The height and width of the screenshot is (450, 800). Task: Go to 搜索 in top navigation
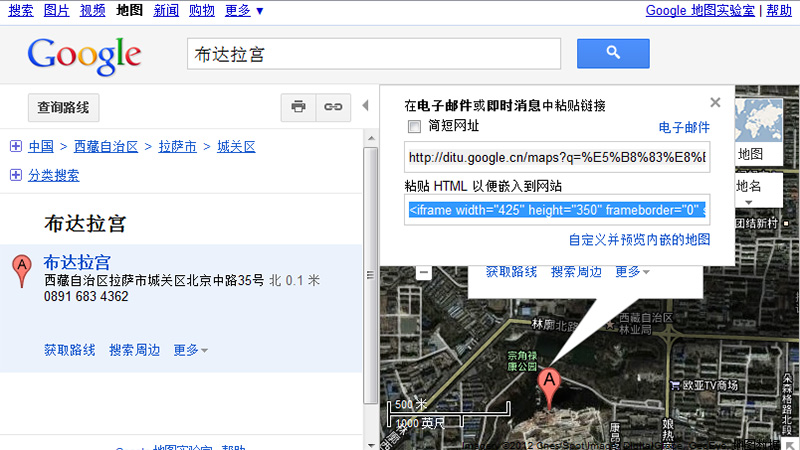click(21, 10)
